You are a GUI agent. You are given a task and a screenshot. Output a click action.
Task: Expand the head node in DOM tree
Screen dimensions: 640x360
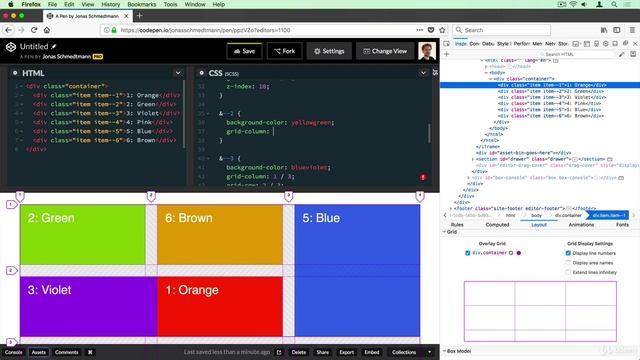click(x=486, y=67)
